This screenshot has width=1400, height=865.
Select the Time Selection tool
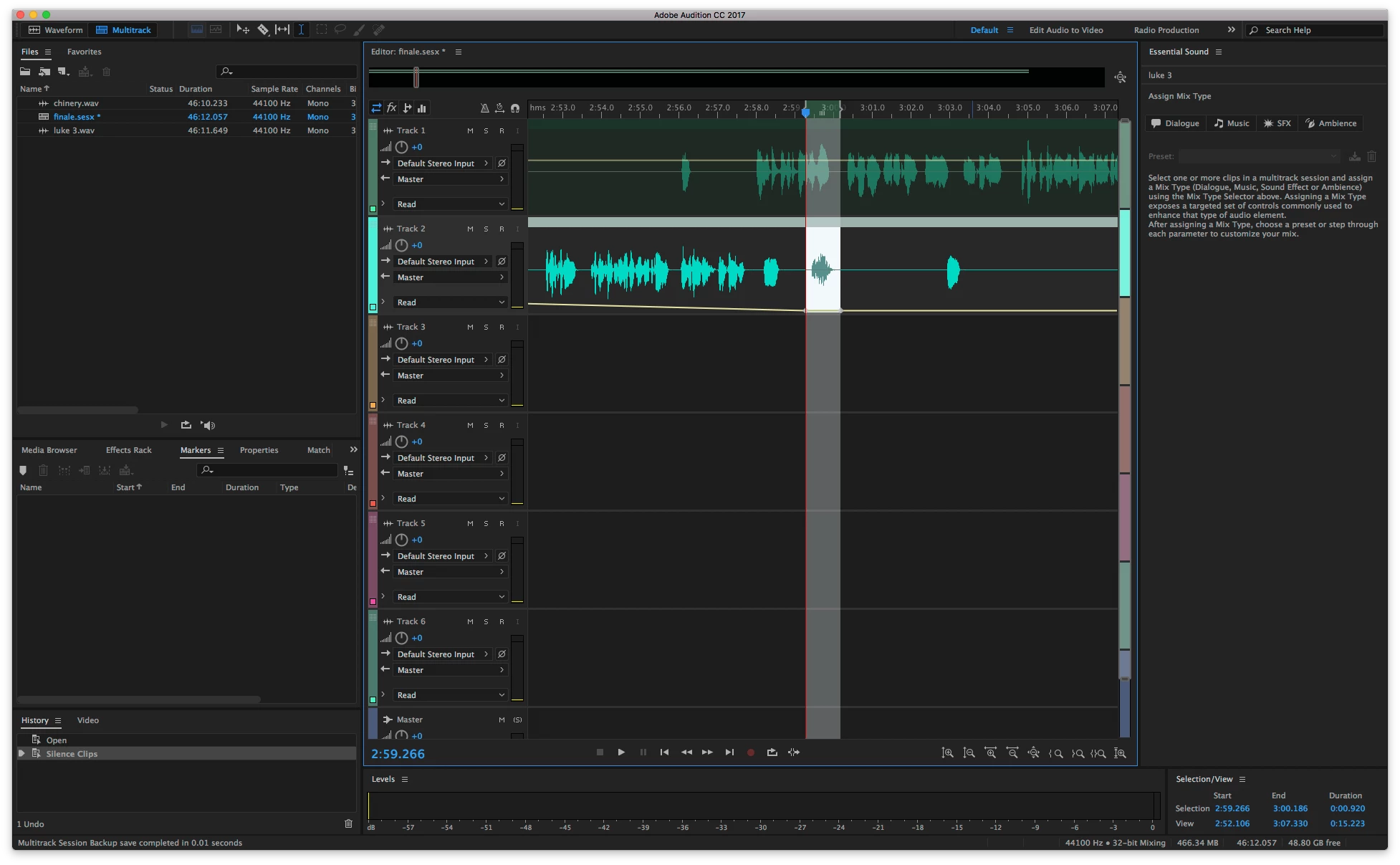[x=301, y=29]
